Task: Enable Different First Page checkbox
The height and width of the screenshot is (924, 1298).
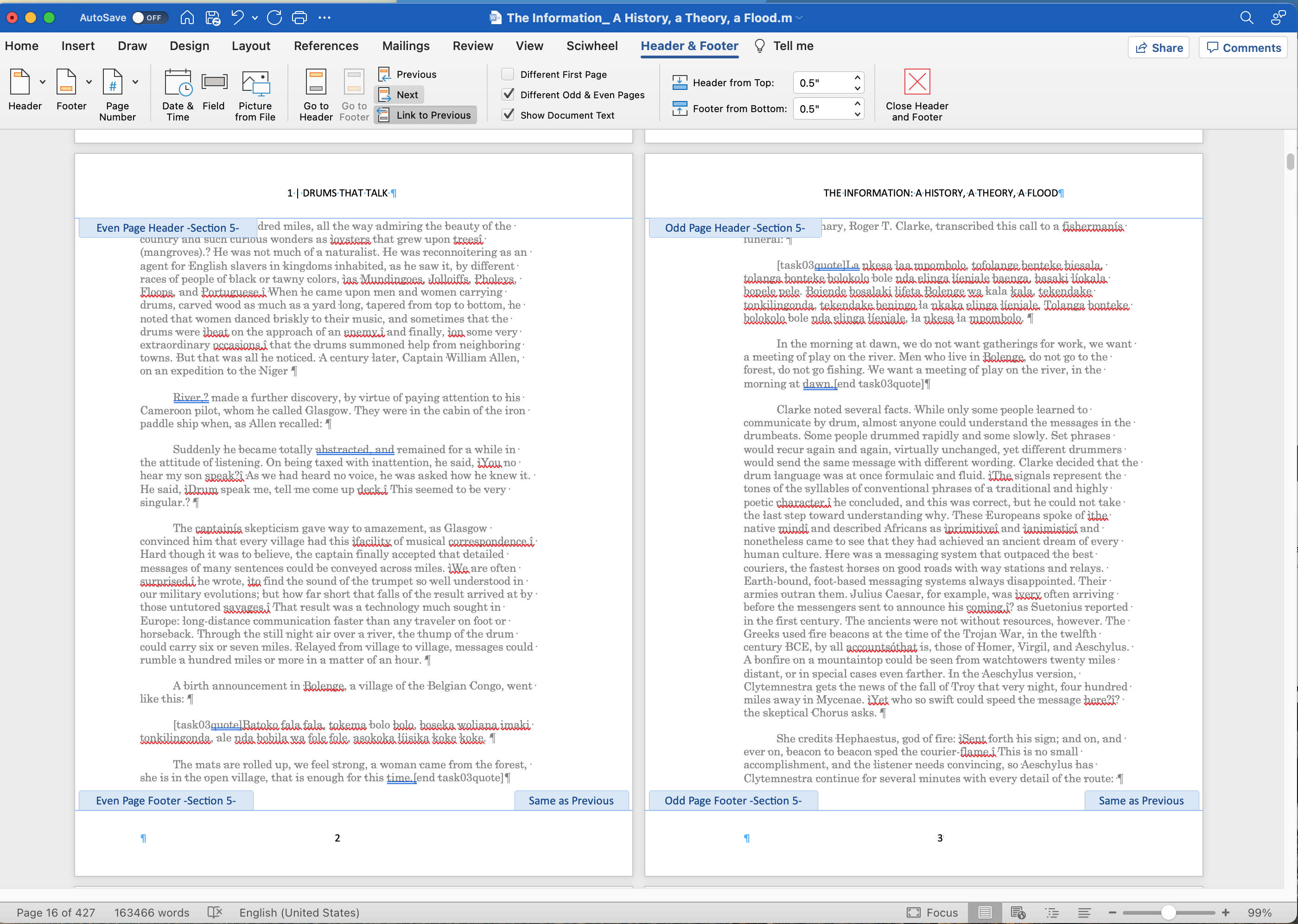Action: 508,75
